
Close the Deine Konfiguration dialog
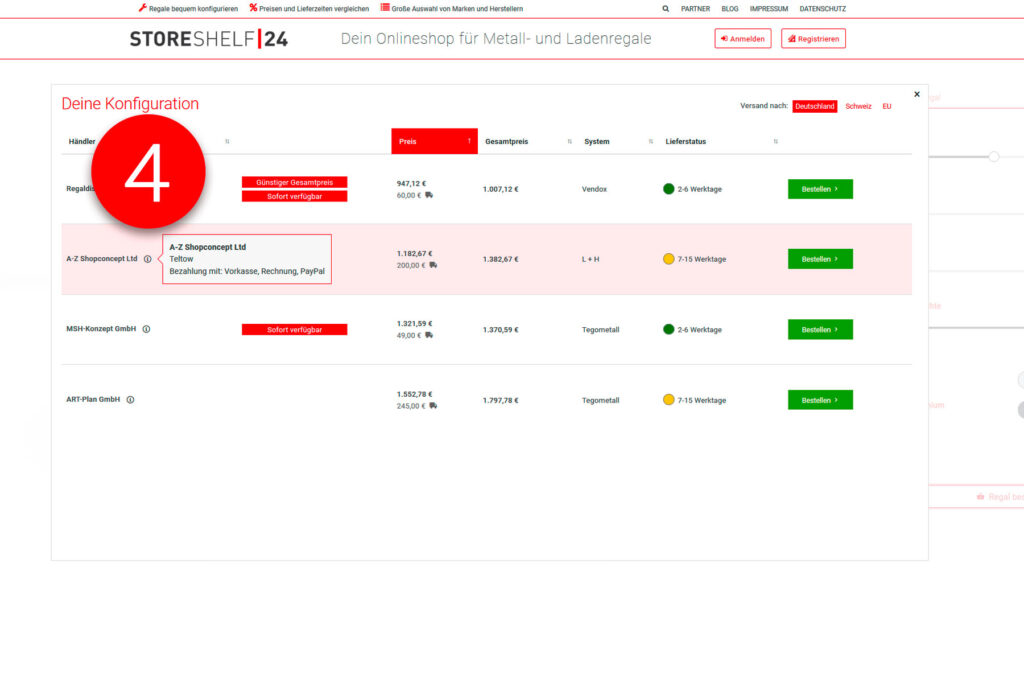coord(917,94)
